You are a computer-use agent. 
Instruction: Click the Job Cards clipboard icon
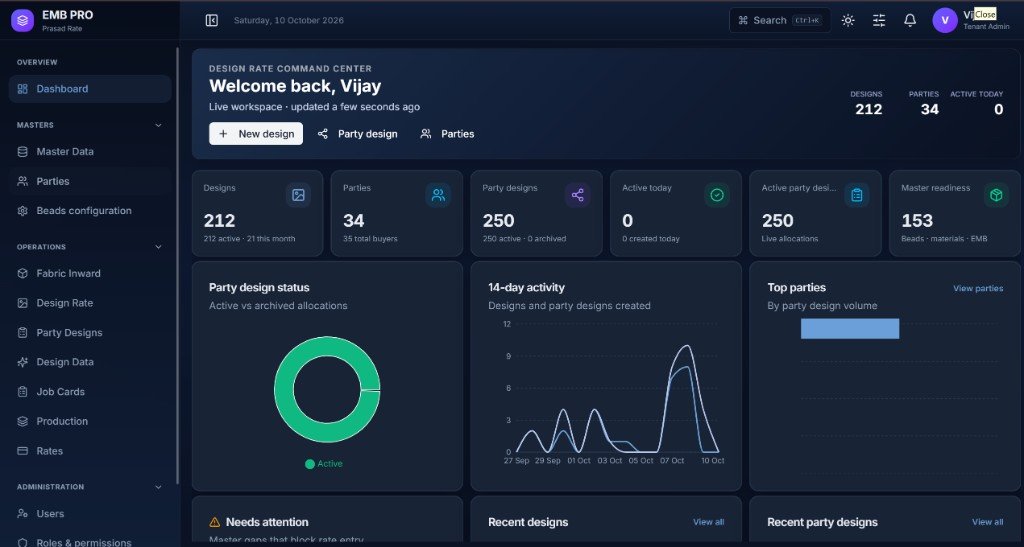[22, 392]
